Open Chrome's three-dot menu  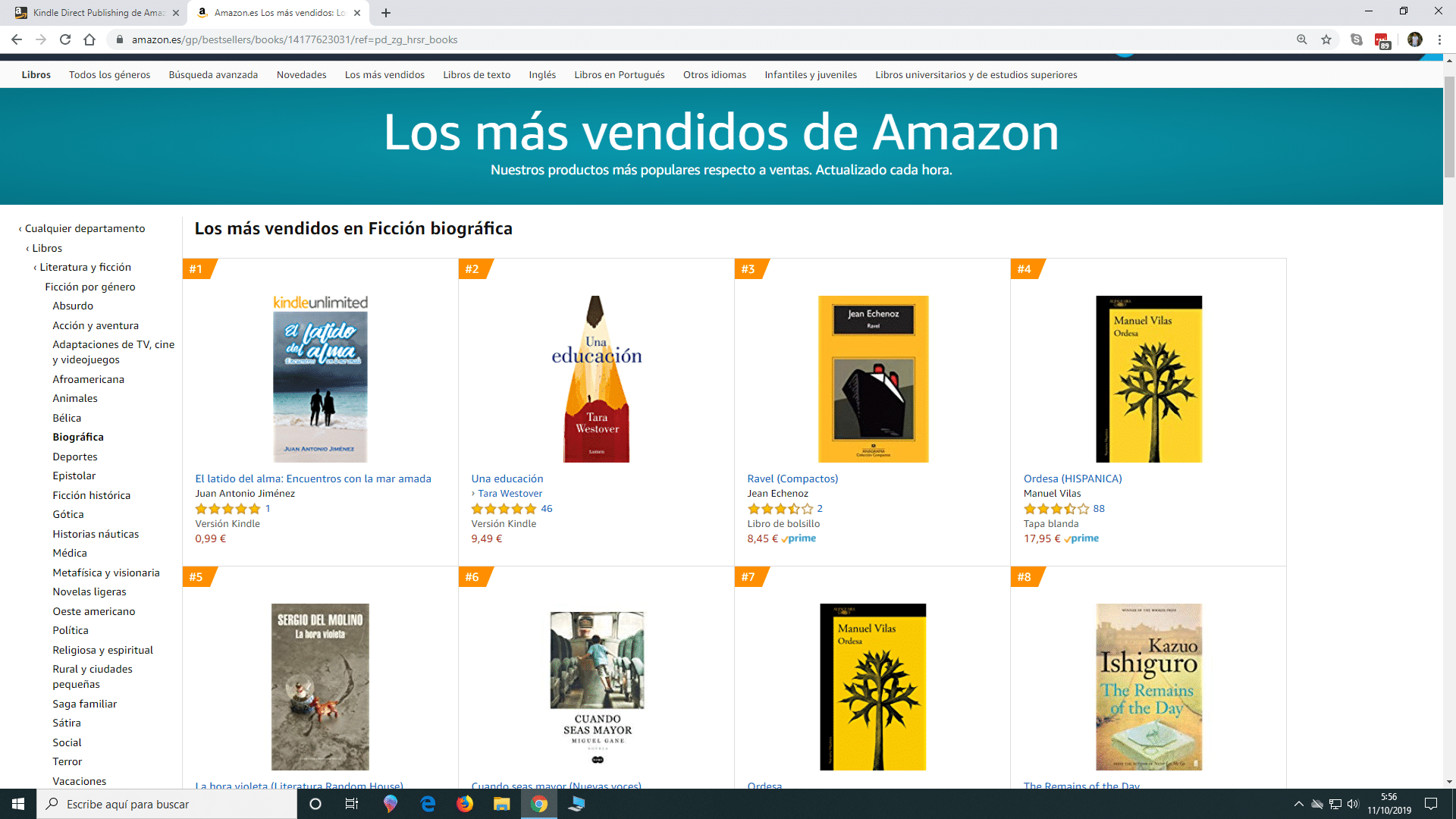(x=1439, y=39)
